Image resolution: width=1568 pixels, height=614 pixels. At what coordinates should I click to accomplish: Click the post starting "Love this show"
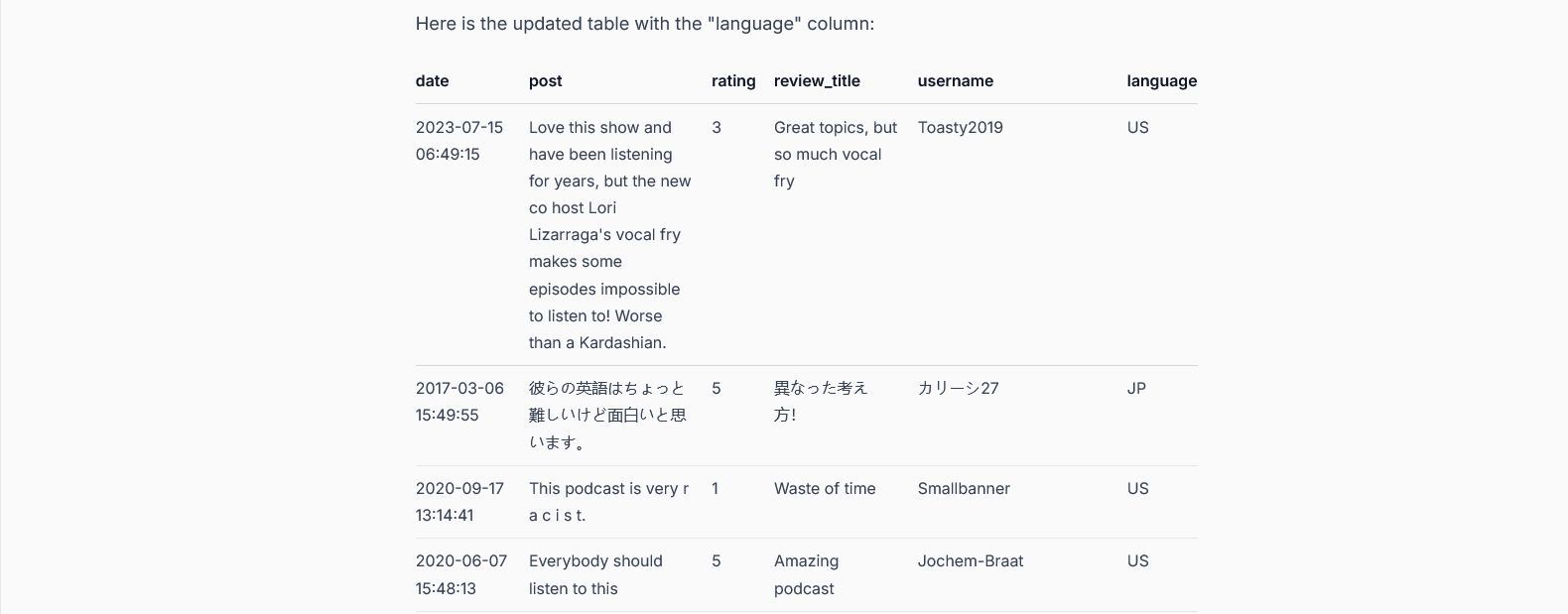click(x=609, y=235)
